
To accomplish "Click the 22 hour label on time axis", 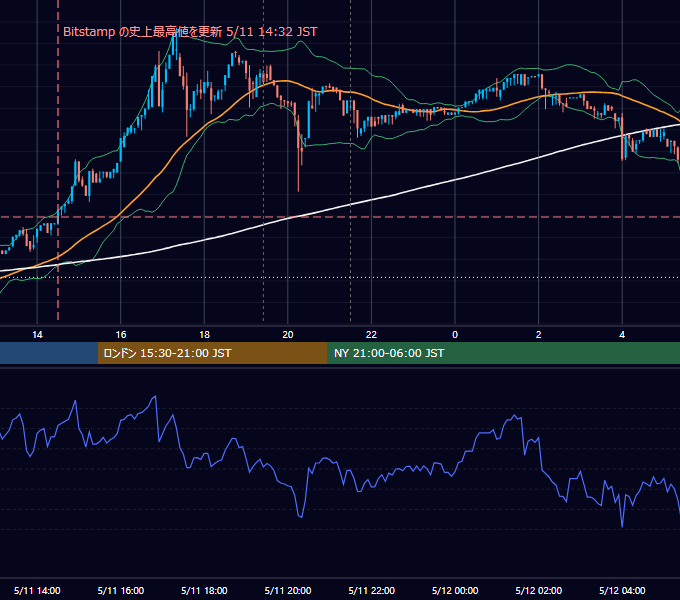I will tap(371, 335).
